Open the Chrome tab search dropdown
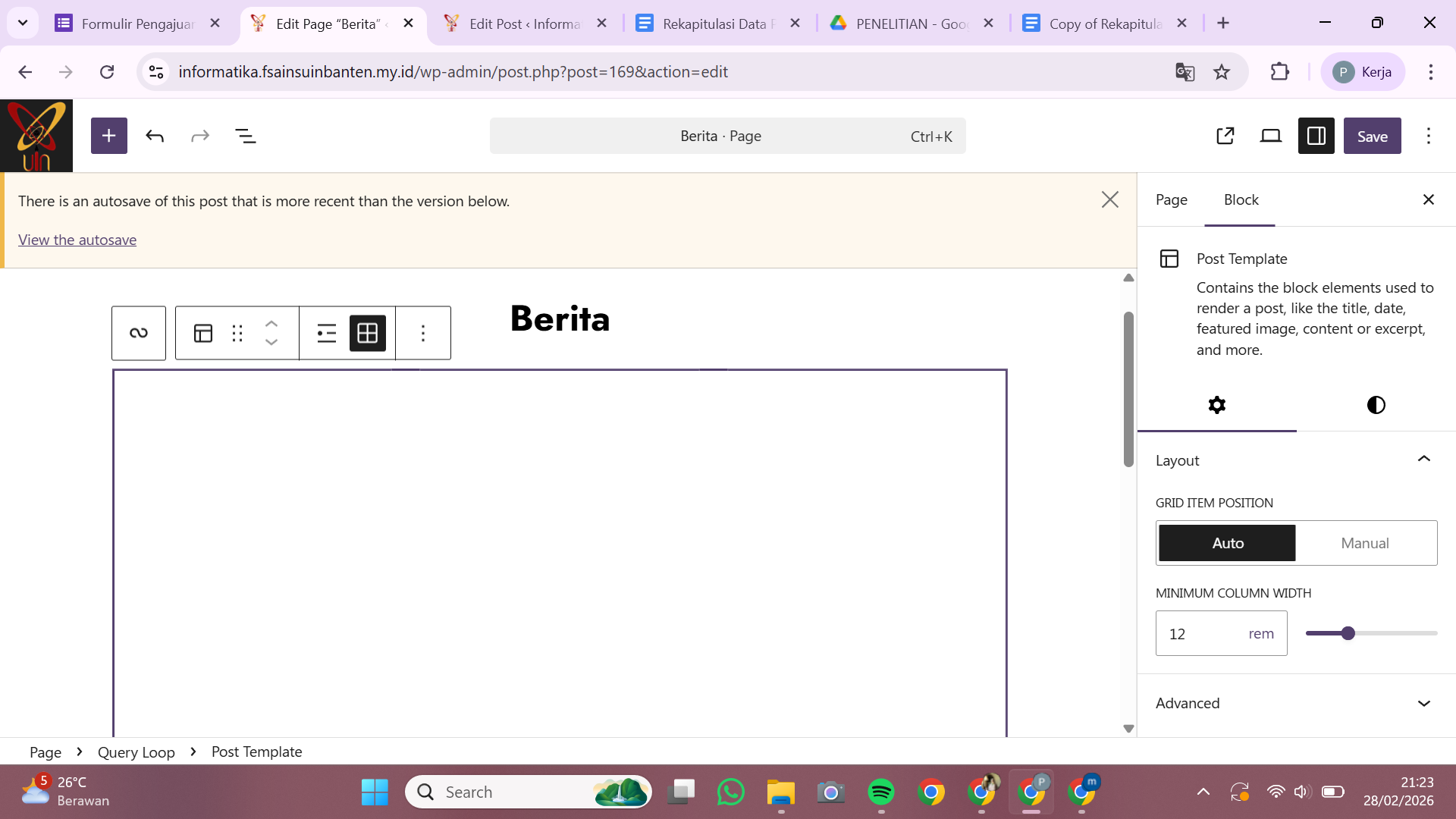This screenshot has width=1456, height=819. click(x=23, y=23)
